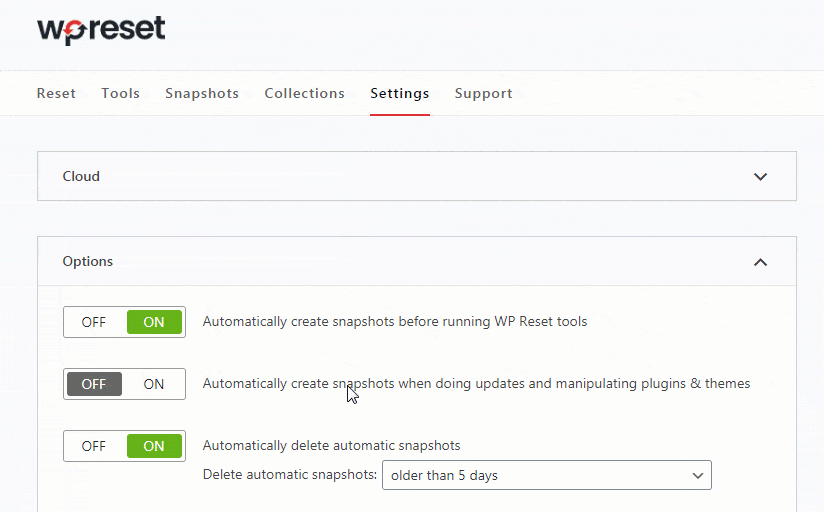Image resolution: width=824 pixels, height=512 pixels.
Task: Click OFF for snapshots when doing updates
Action: click(94, 384)
